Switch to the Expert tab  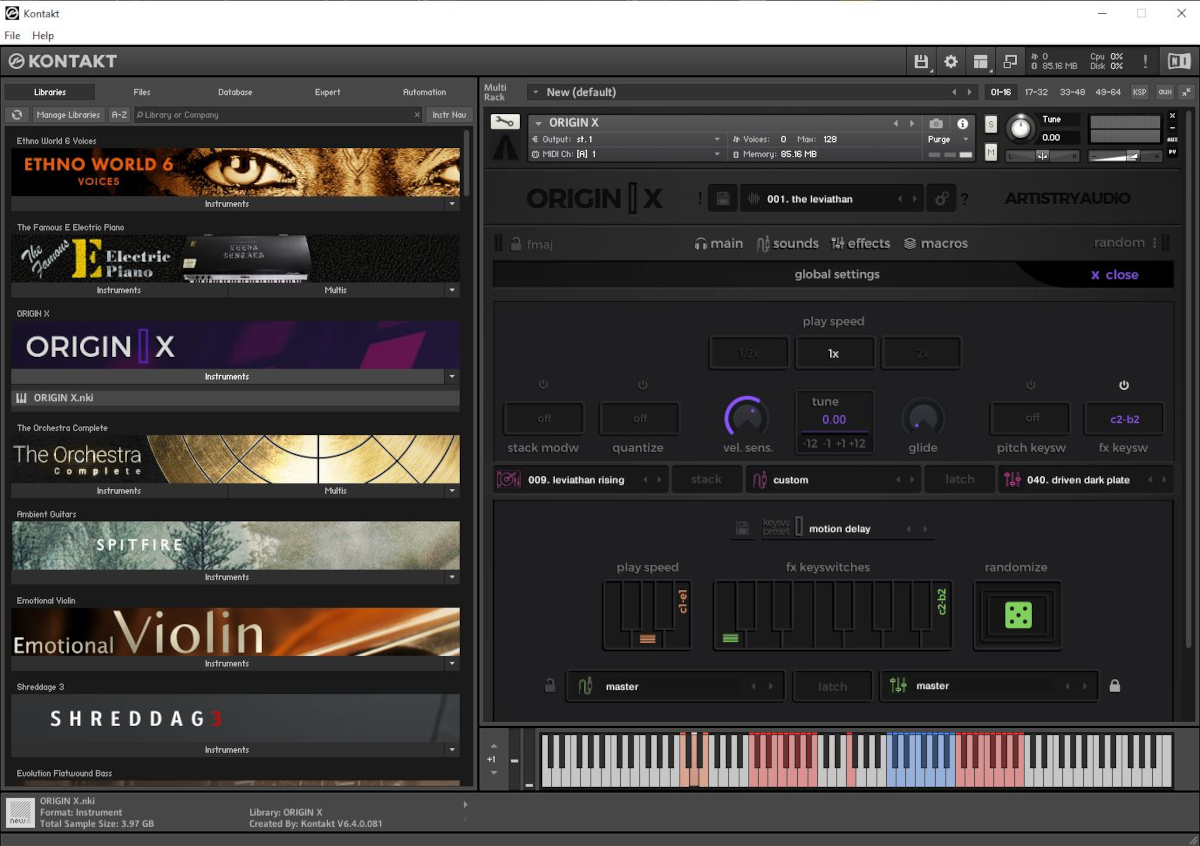(328, 92)
